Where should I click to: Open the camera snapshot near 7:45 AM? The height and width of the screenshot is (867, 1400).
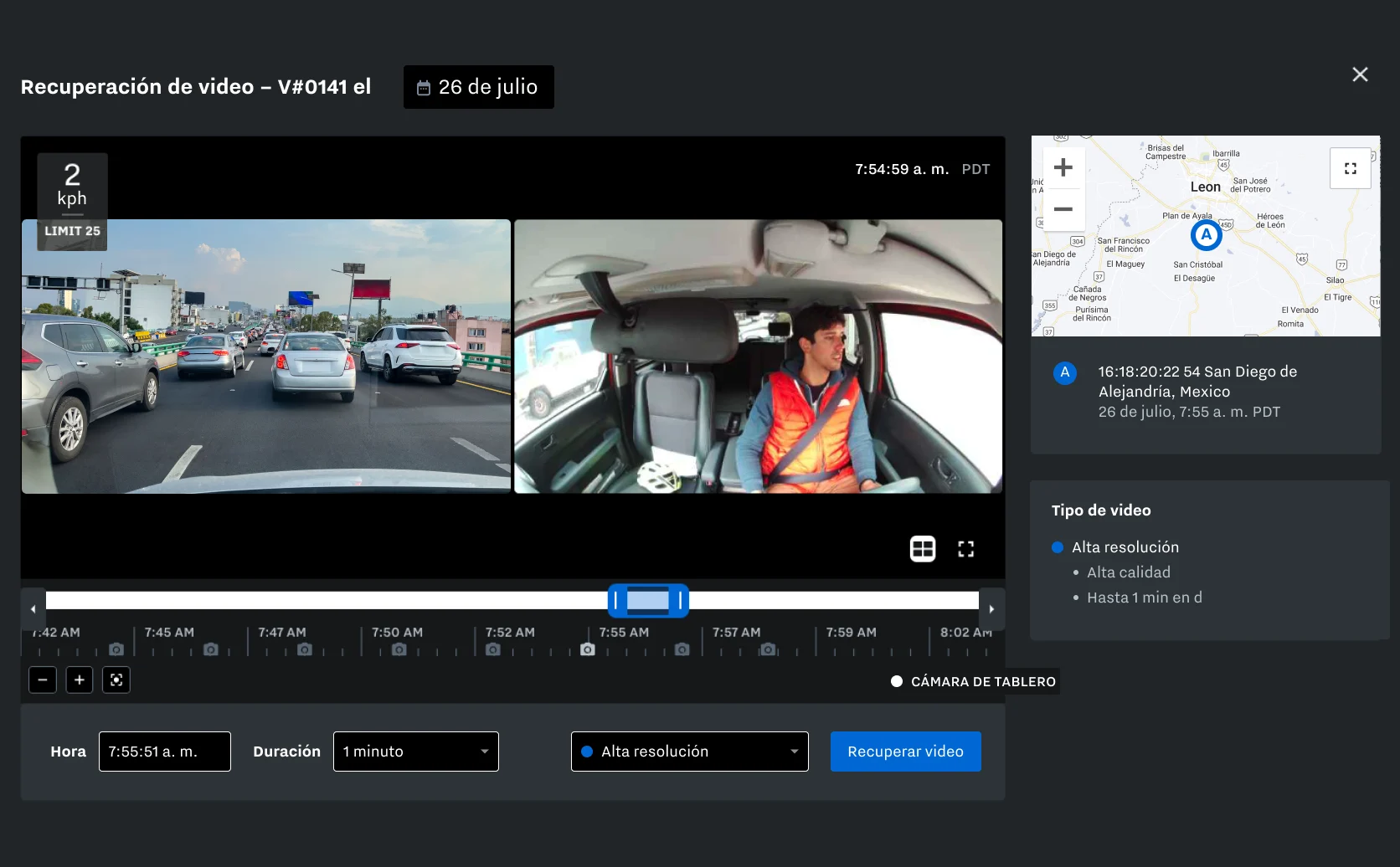point(211,649)
